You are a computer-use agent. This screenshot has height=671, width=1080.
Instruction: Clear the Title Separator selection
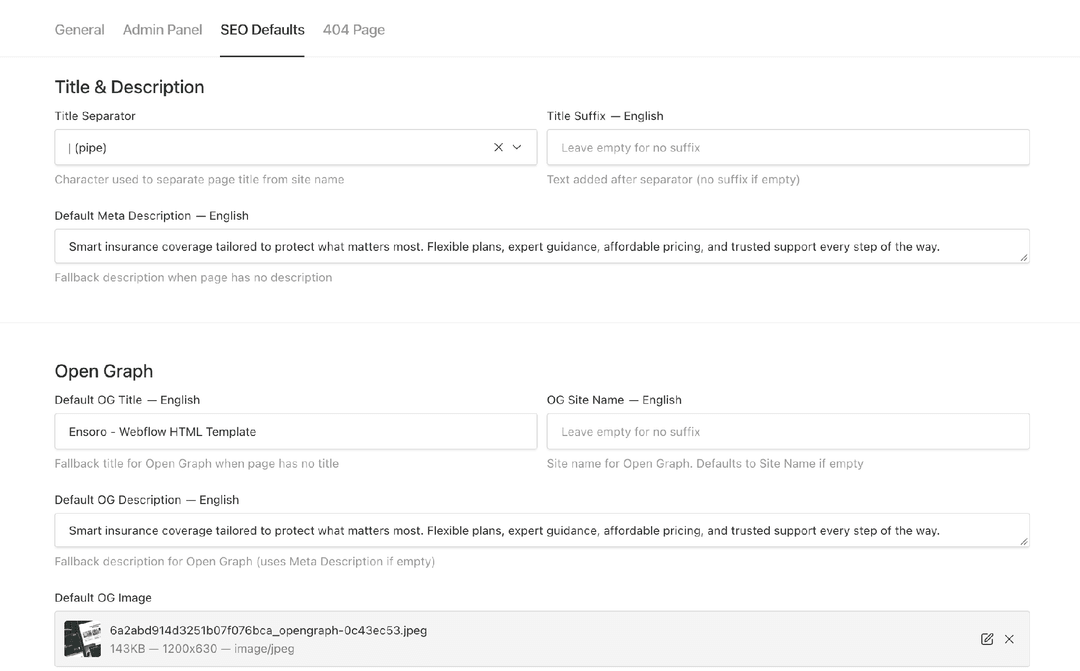tap(498, 147)
